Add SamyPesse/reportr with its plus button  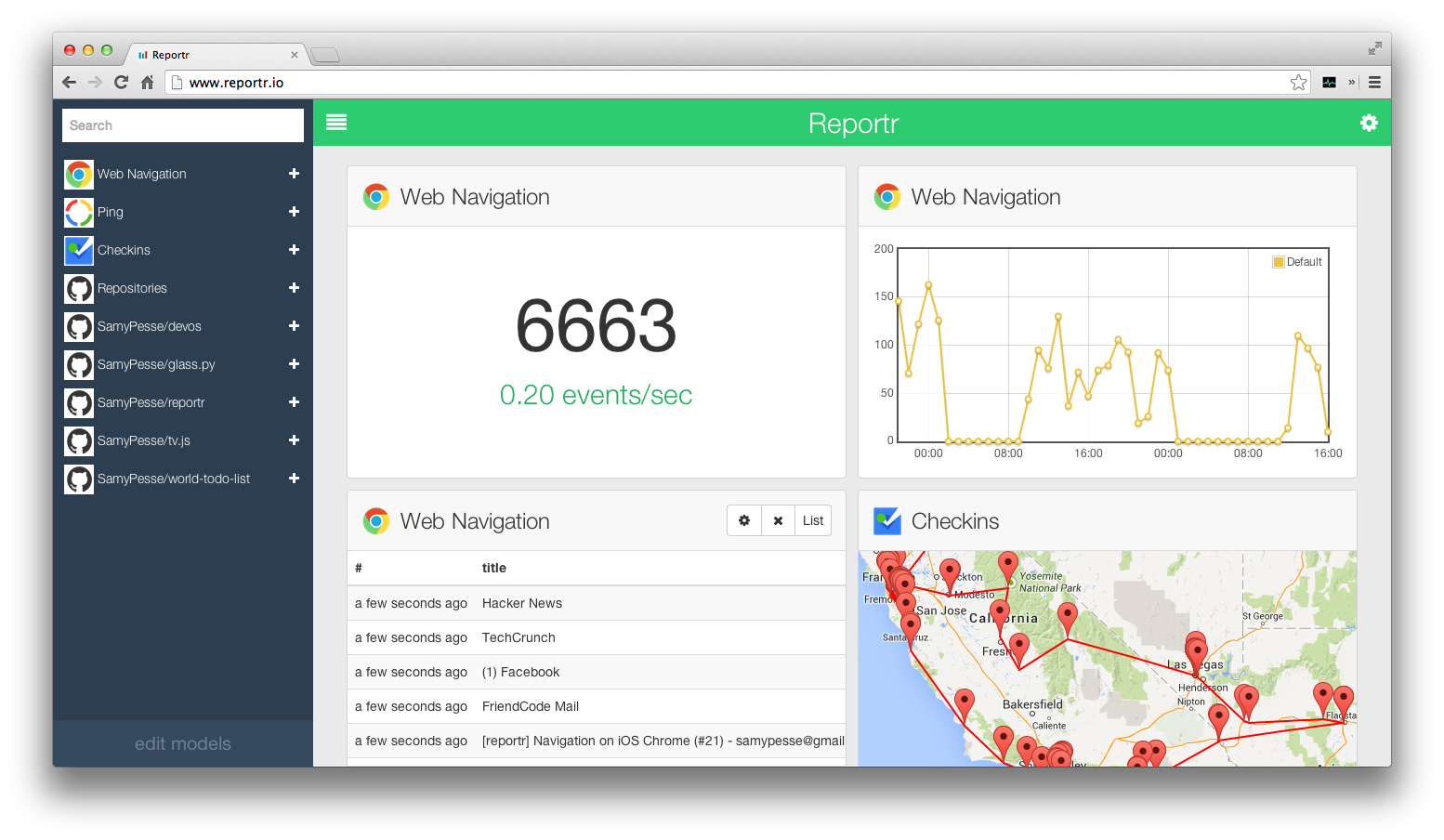[x=294, y=402]
